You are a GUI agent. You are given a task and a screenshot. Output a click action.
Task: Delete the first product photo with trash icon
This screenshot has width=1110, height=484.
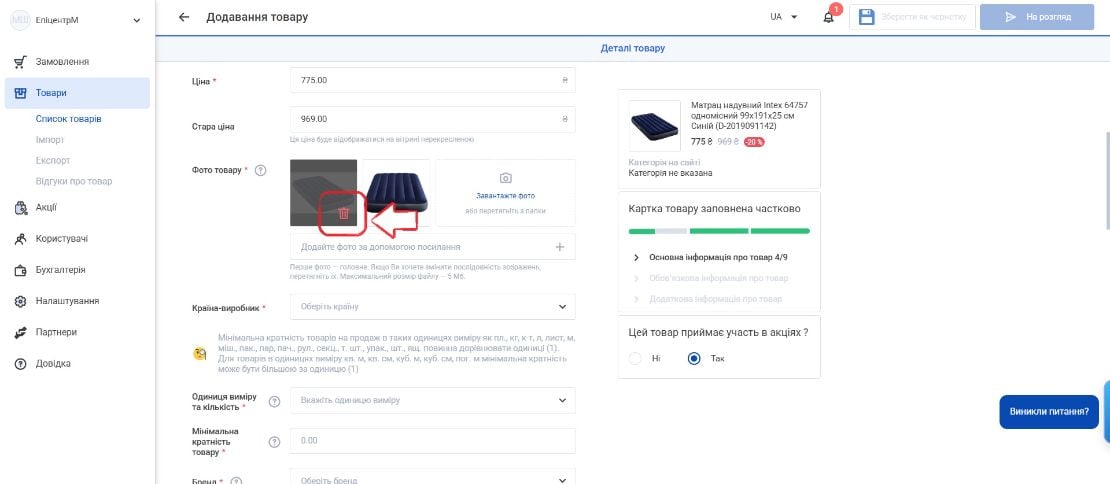pos(343,213)
